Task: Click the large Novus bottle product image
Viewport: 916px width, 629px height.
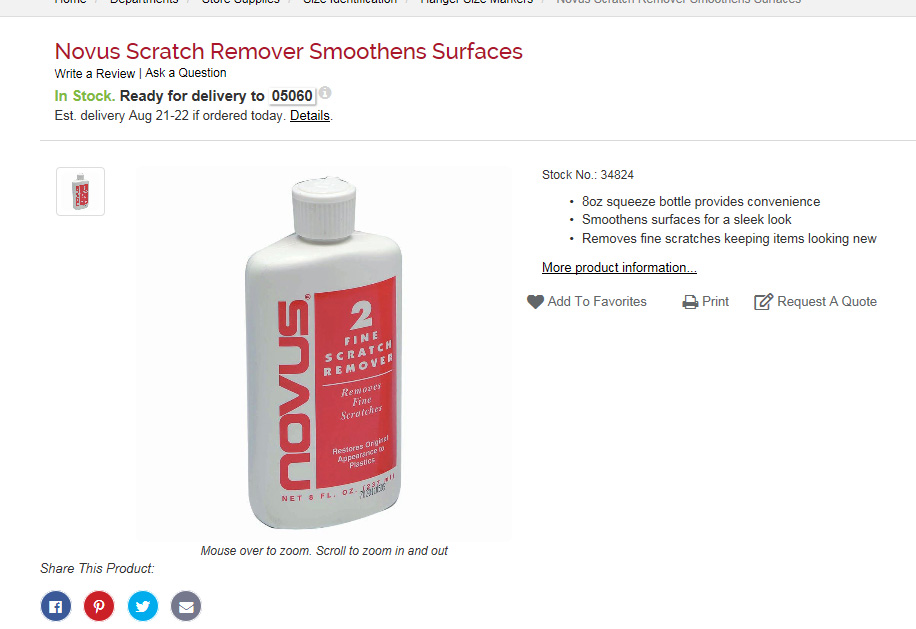Action: click(324, 353)
